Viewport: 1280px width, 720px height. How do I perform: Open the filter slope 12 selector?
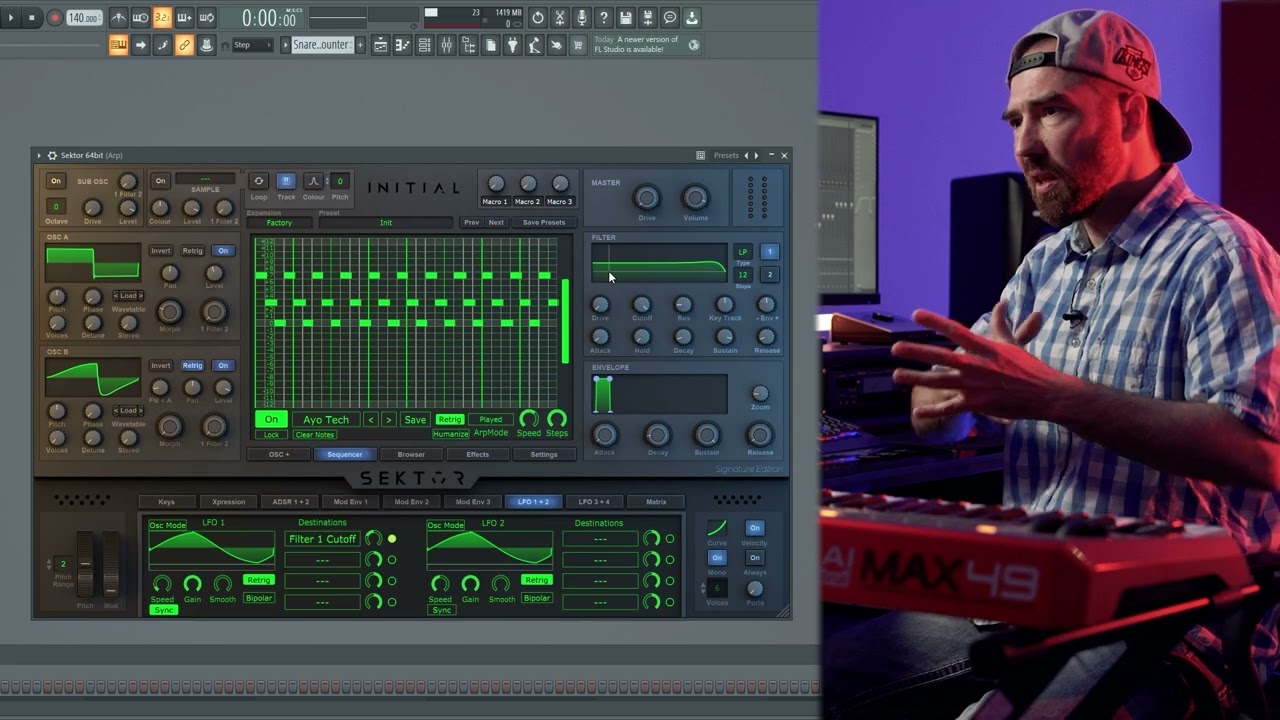click(x=742, y=275)
